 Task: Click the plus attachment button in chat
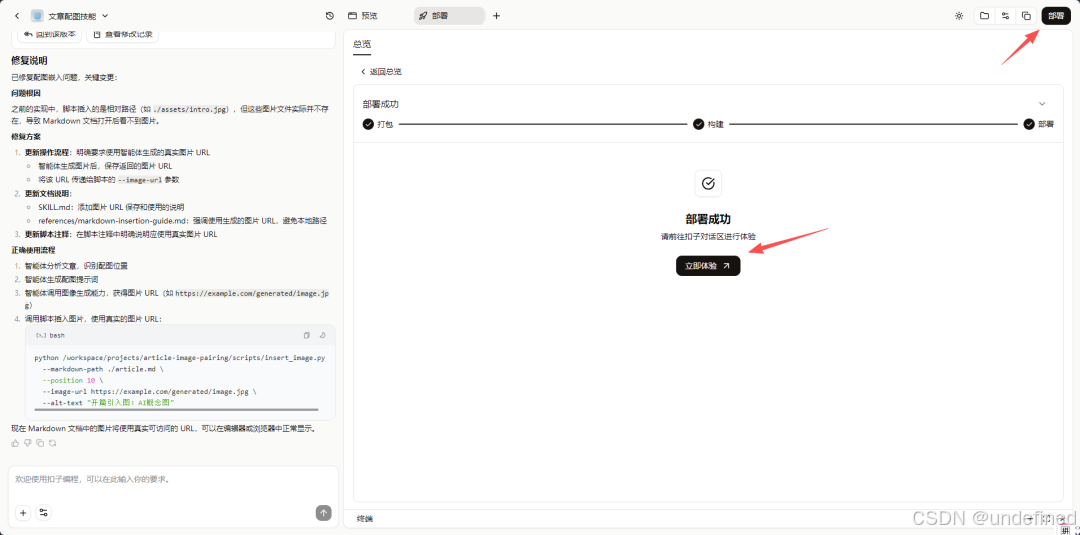(23, 513)
